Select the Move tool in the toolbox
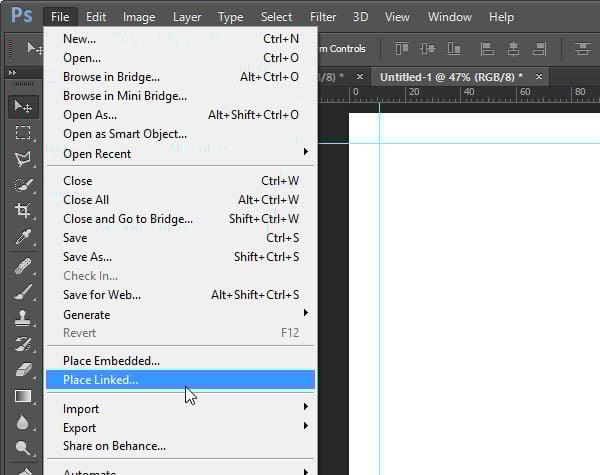Image resolution: width=600 pixels, height=475 pixels. coord(23,106)
